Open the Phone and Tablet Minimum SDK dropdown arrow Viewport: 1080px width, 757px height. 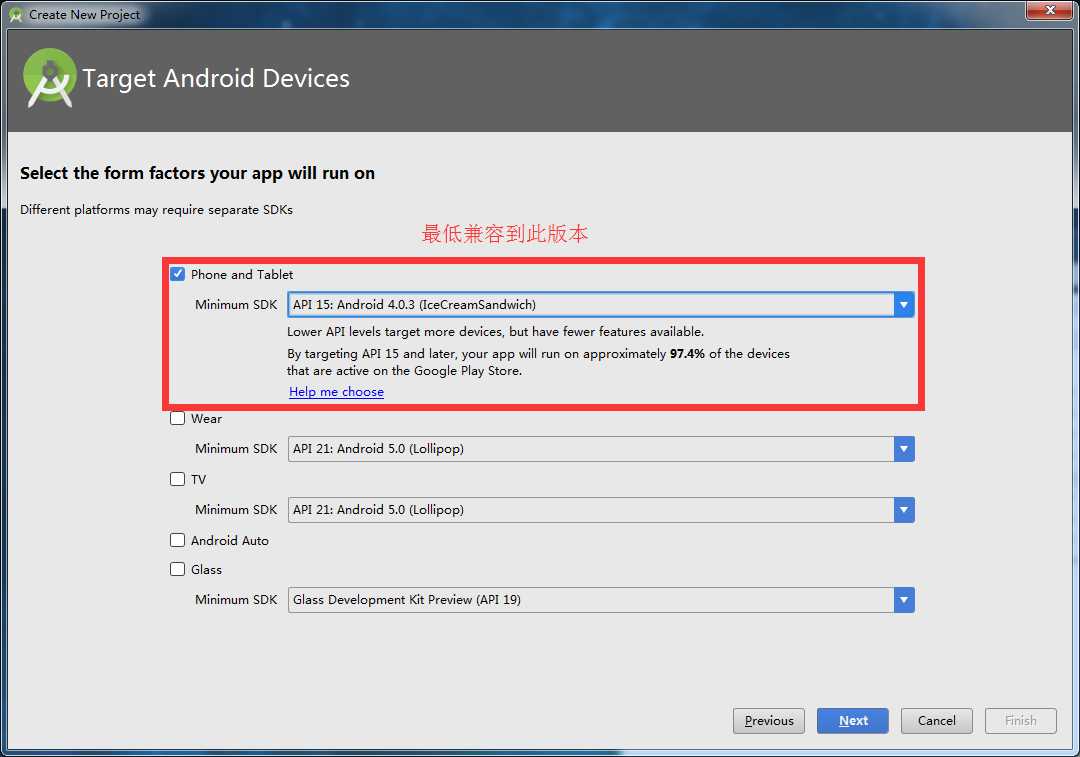click(904, 304)
